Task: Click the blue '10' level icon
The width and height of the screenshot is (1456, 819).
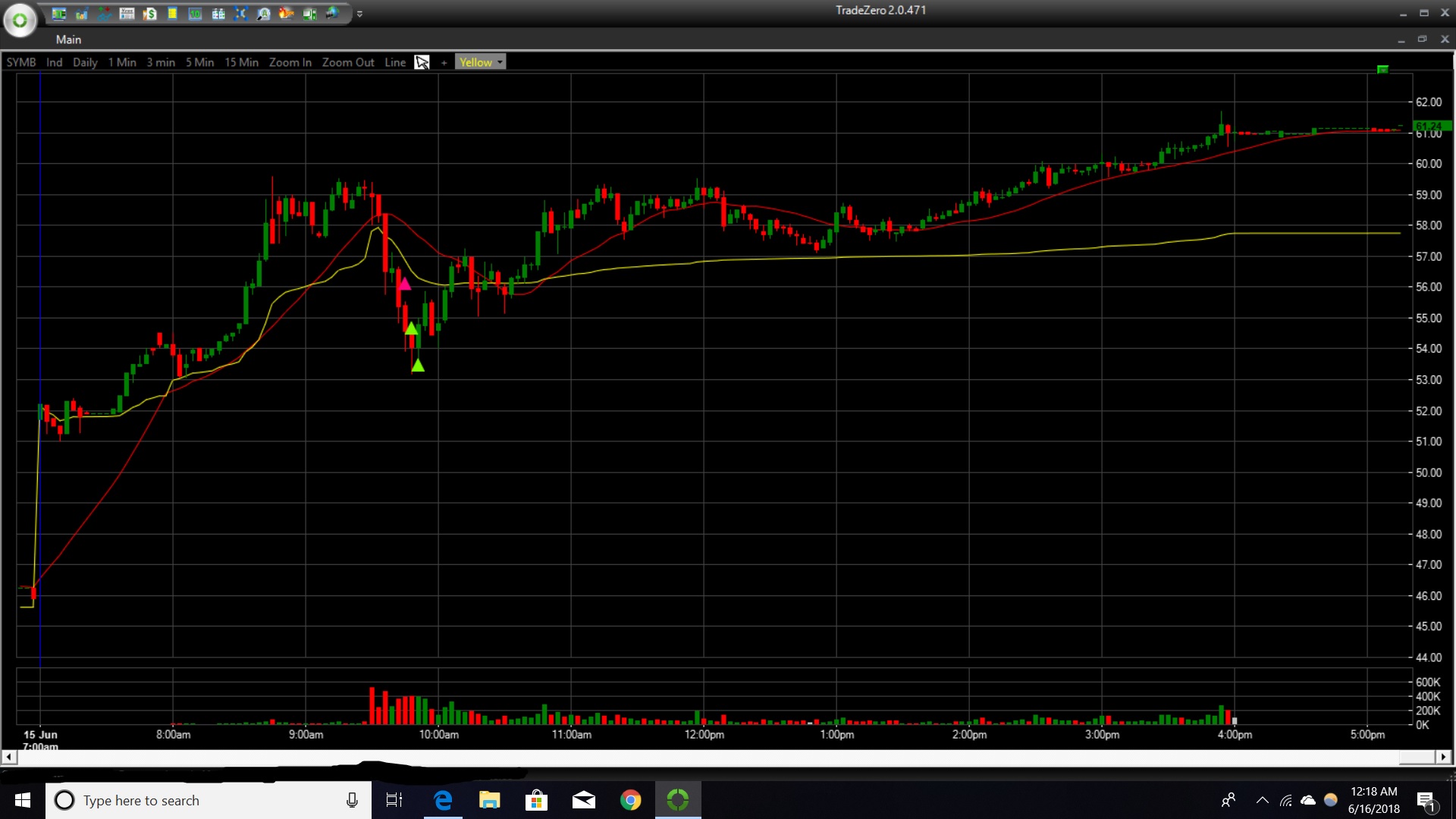Action: (195, 14)
